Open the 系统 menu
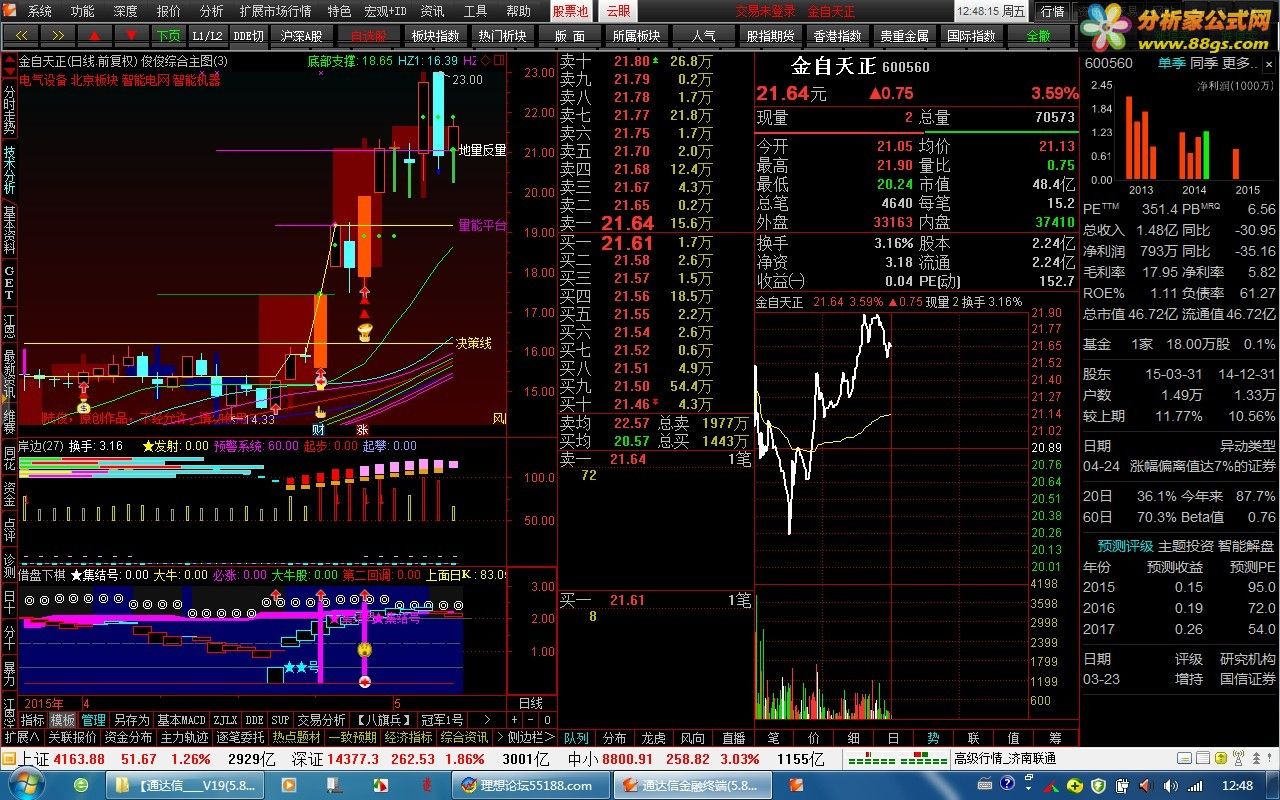Screen dimensions: 1280x800 coord(40,11)
